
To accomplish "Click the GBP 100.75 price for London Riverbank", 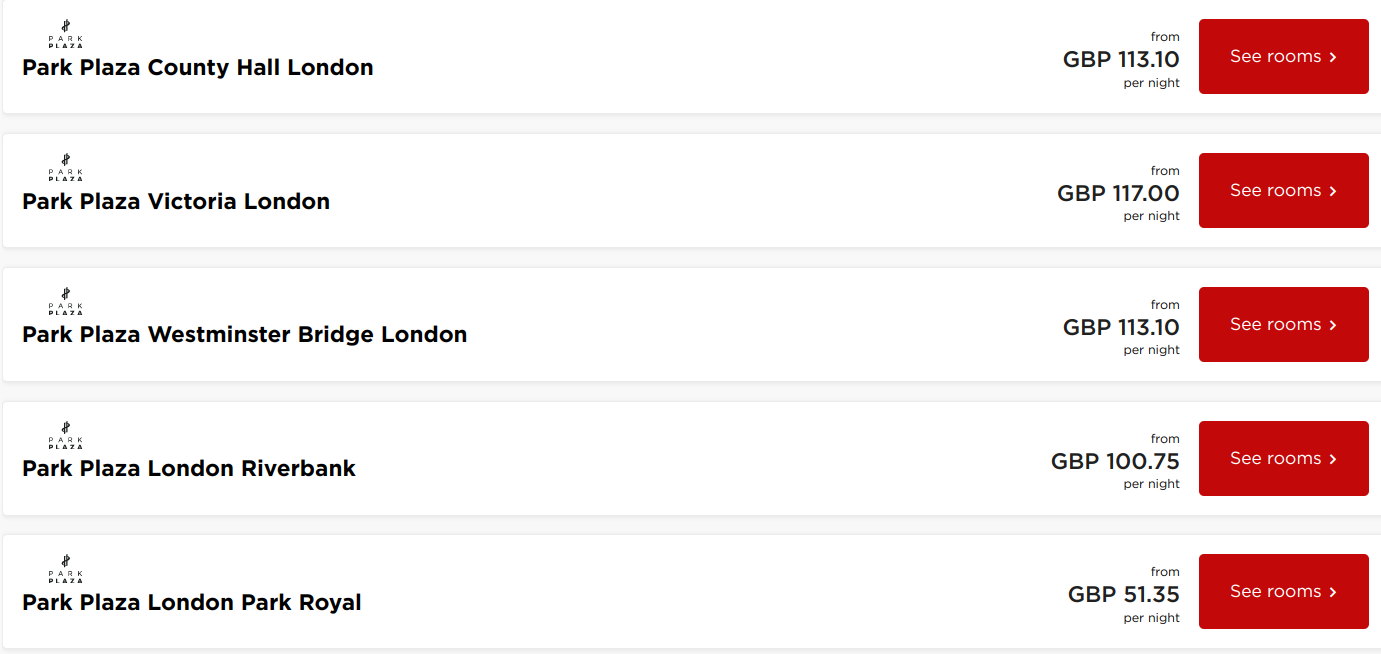I will (1115, 461).
